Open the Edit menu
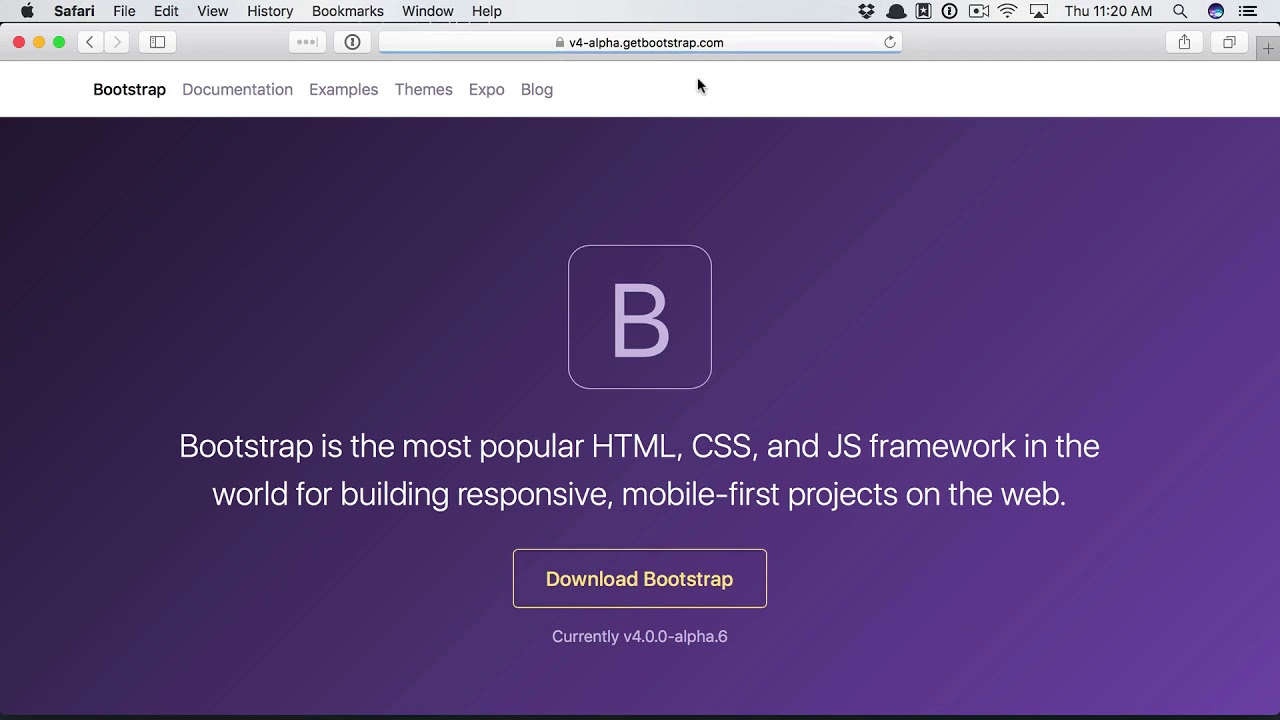 click(166, 11)
